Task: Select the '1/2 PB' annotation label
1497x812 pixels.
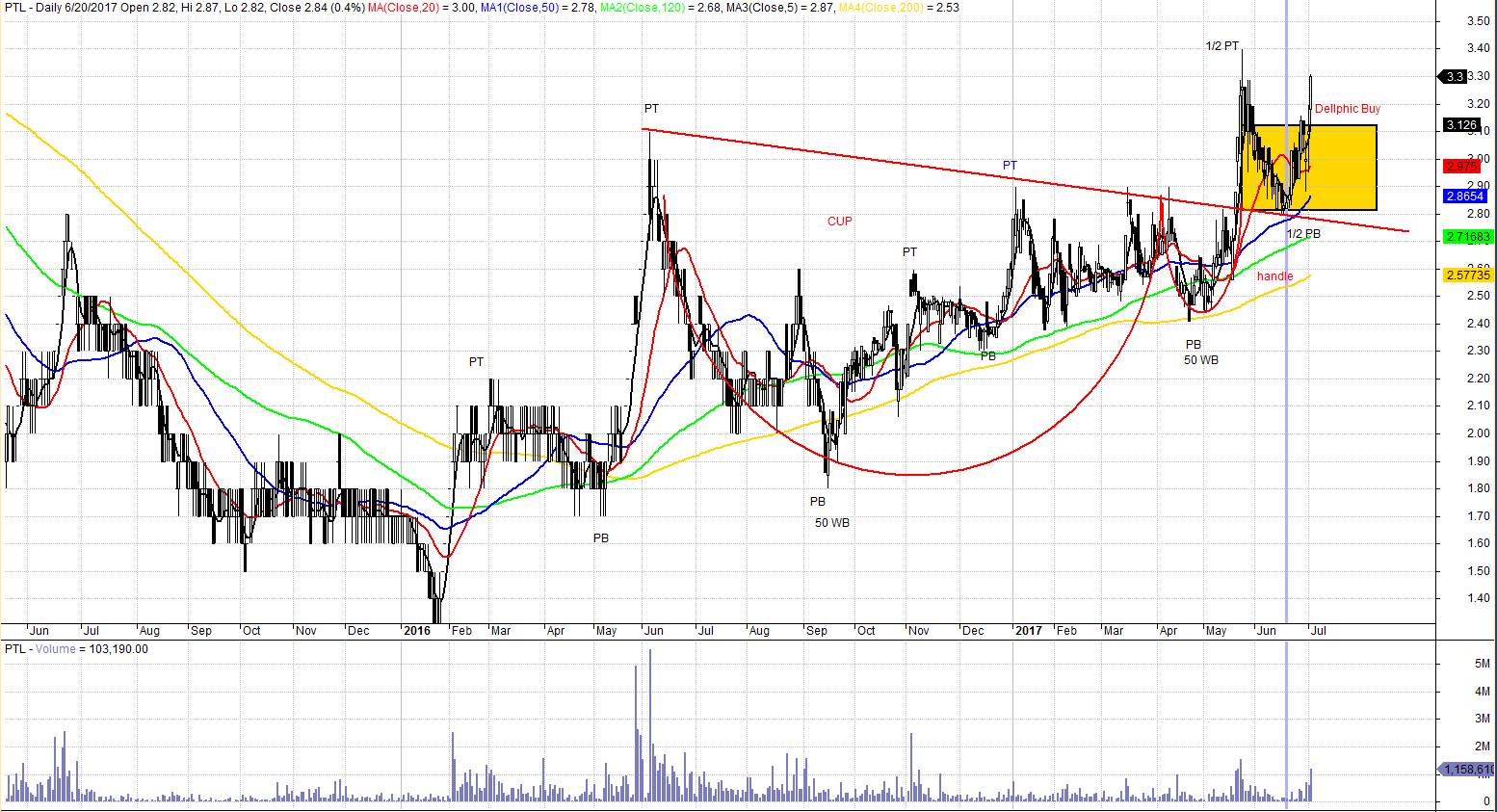Action: tap(1303, 234)
